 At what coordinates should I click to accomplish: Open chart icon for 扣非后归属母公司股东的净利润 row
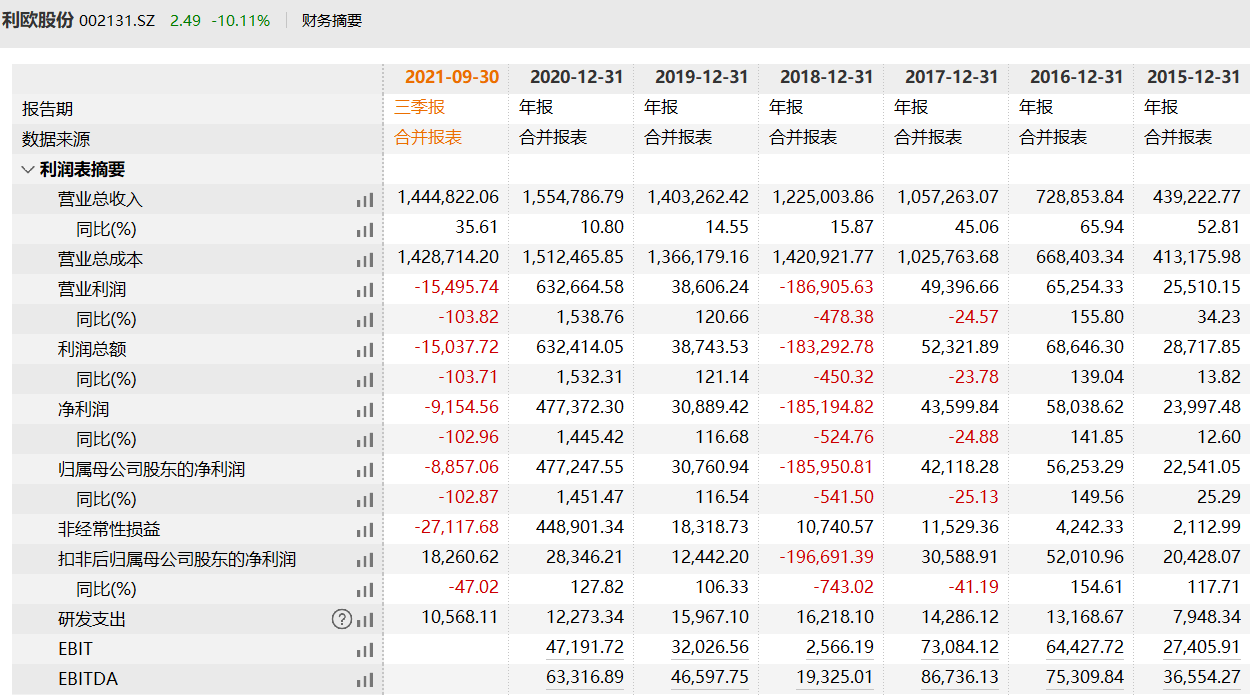[x=364, y=560]
